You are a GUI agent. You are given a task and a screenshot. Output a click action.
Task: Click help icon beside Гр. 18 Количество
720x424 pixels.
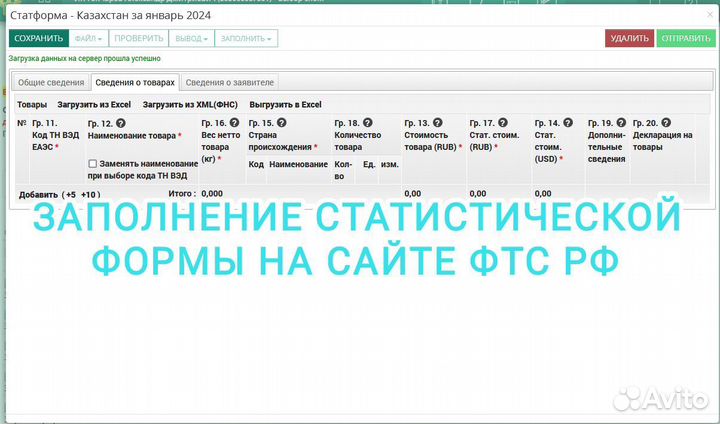click(x=367, y=123)
